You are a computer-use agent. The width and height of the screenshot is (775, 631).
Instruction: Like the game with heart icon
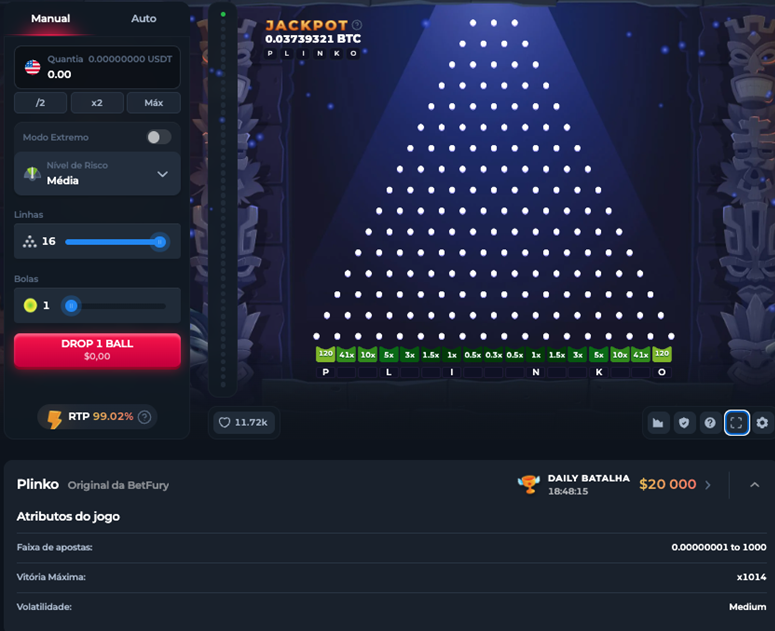tap(224, 422)
